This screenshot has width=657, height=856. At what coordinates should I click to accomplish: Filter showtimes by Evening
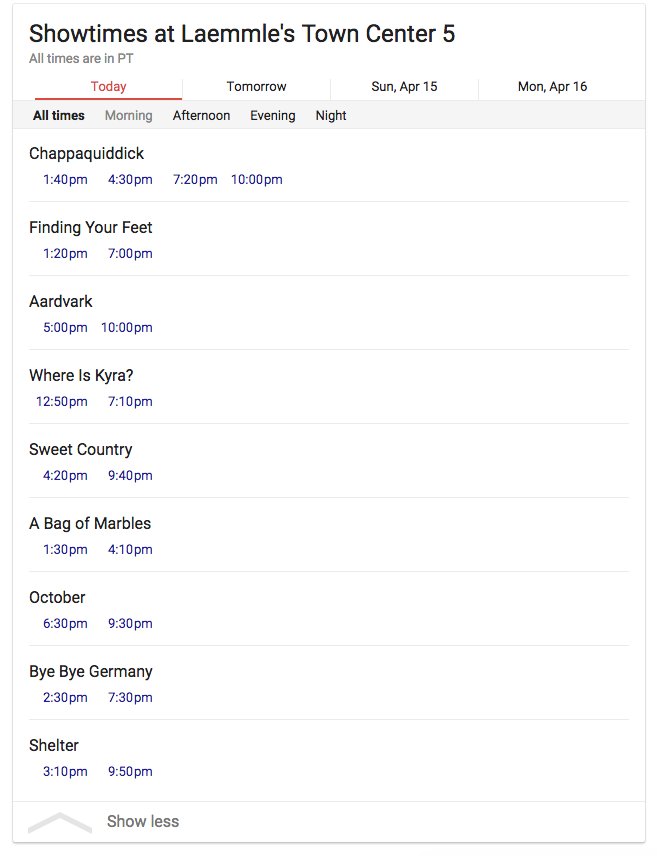tap(272, 116)
